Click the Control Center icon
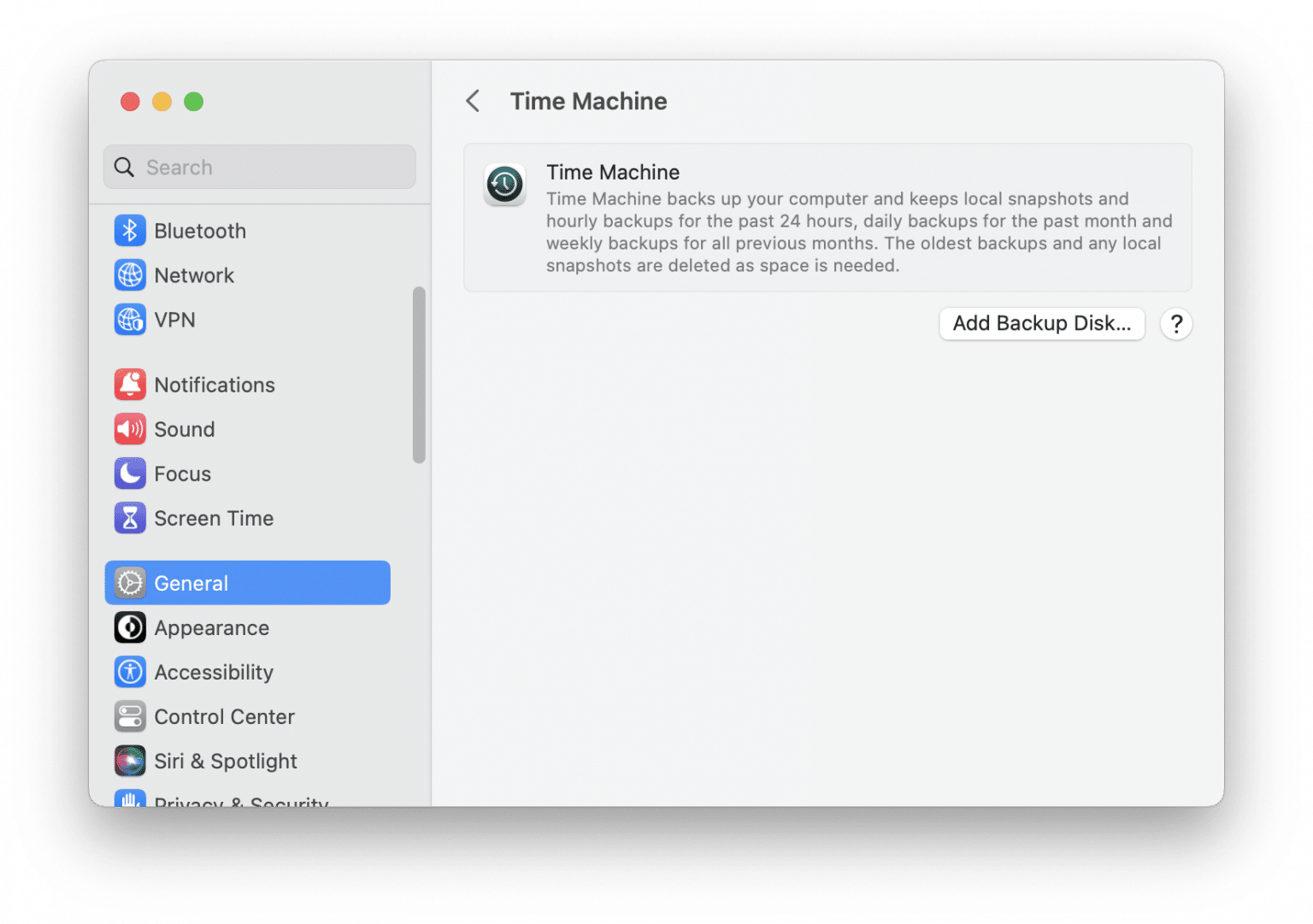The image size is (1313, 924). pyautogui.click(x=130, y=716)
